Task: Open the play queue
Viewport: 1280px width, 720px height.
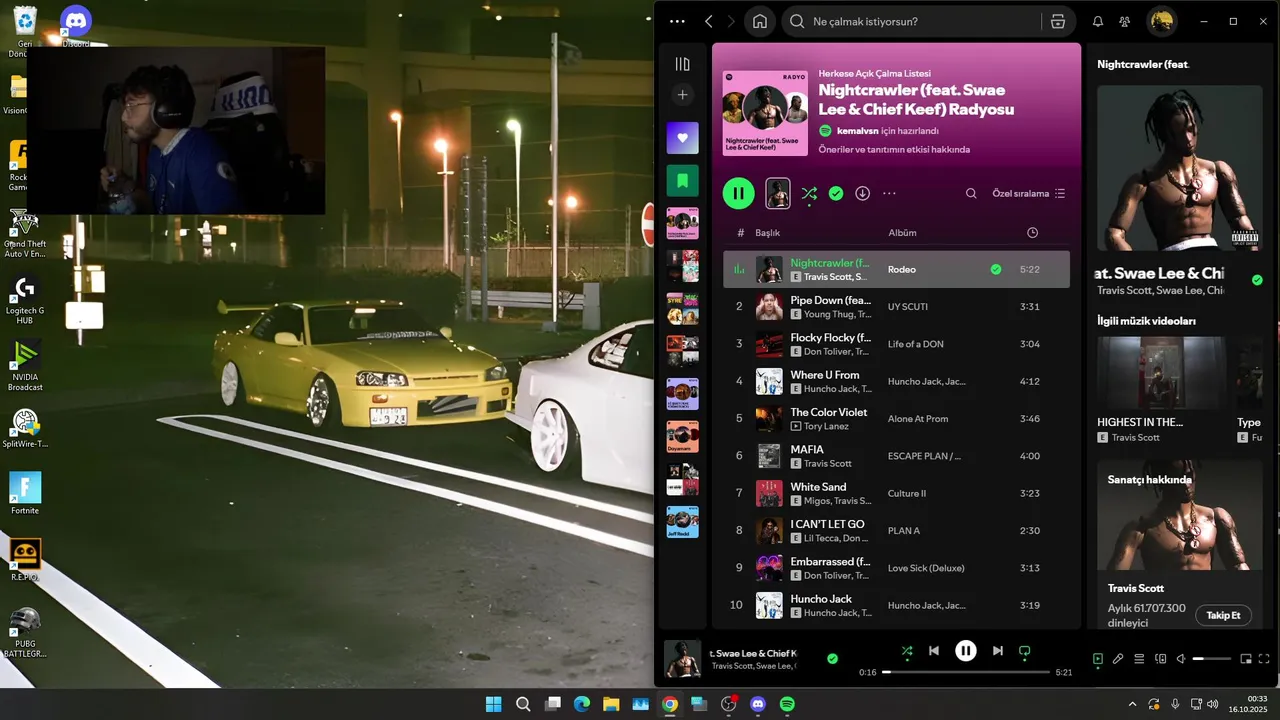Action: click(x=1139, y=659)
